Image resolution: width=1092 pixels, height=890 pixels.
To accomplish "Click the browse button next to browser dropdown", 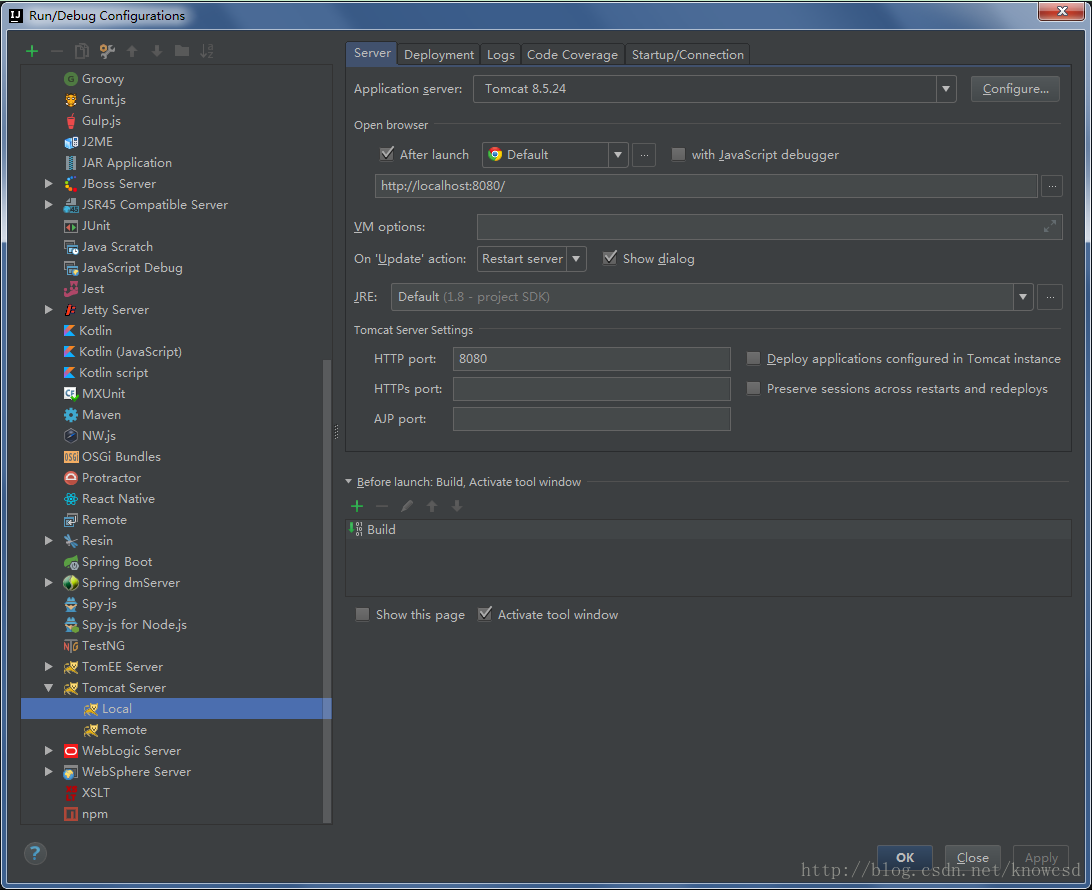I will [x=644, y=155].
